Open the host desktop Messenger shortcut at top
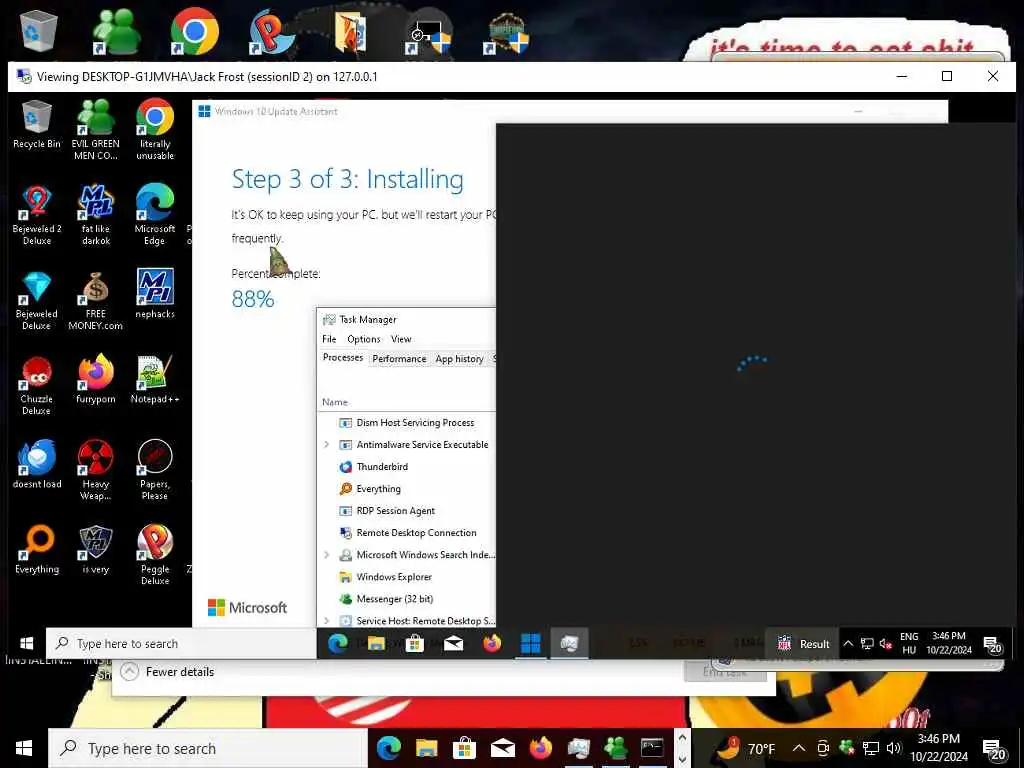Image resolution: width=1024 pixels, height=768 pixels. point(116,31)
